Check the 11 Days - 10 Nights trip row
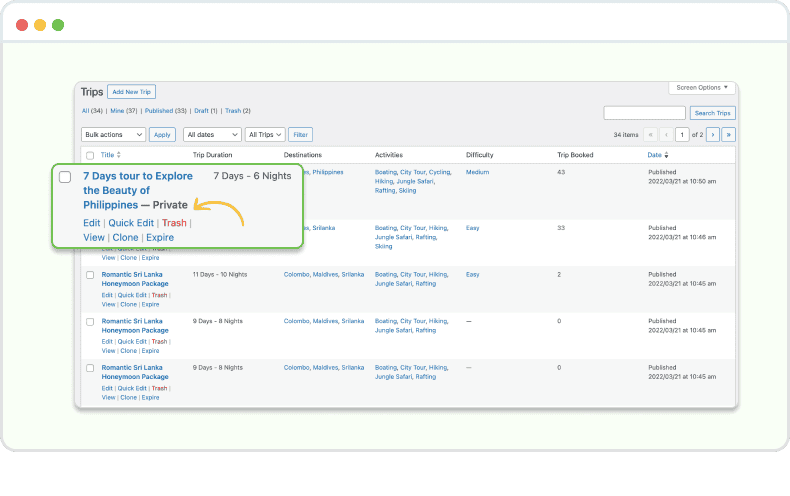Image resolution: width=790 pixels, height=496 pixels. coord(90,274)
